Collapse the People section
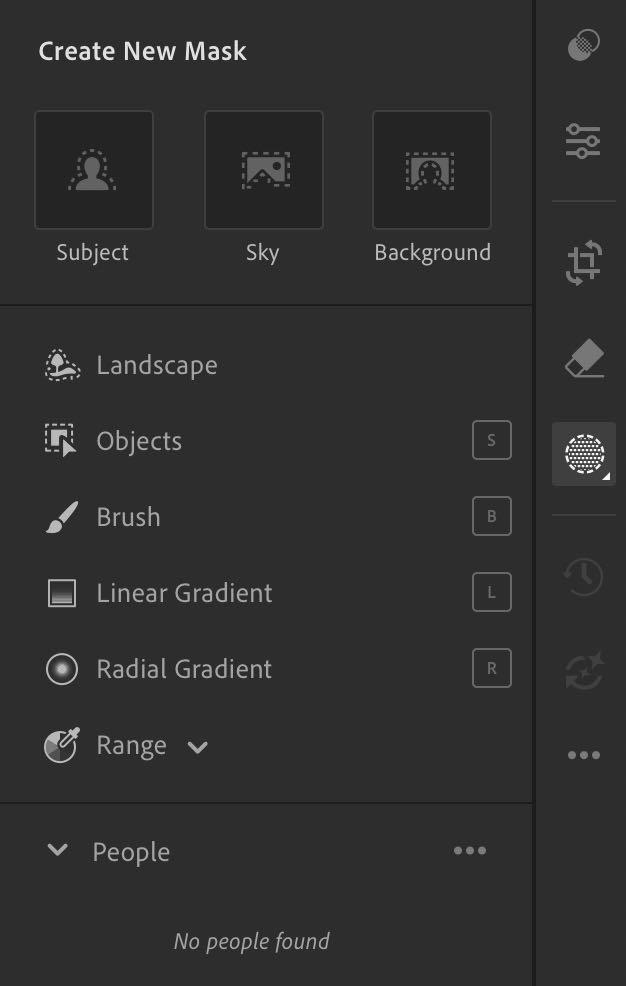This screenshot has height=986, width=626. point(58,851)
